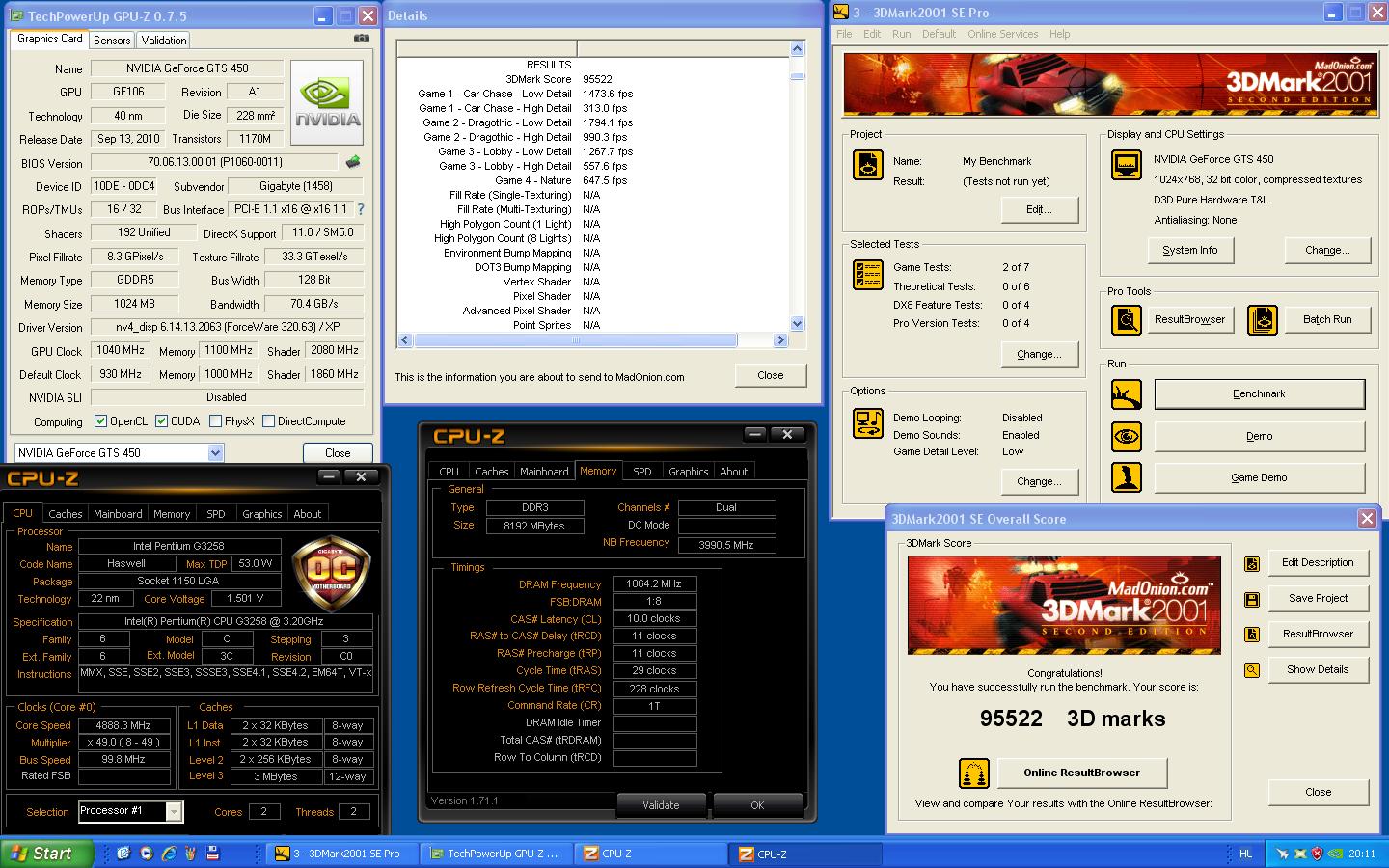Click the Save Project floppy icon
The image size is (1389, 868).
1252,599
